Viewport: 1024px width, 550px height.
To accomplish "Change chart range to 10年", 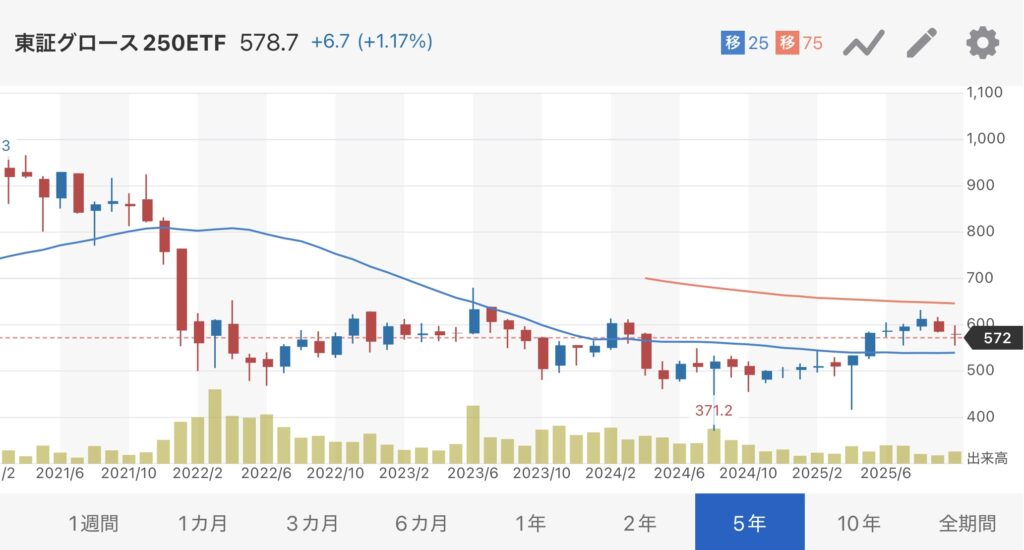I will [858, 522].
